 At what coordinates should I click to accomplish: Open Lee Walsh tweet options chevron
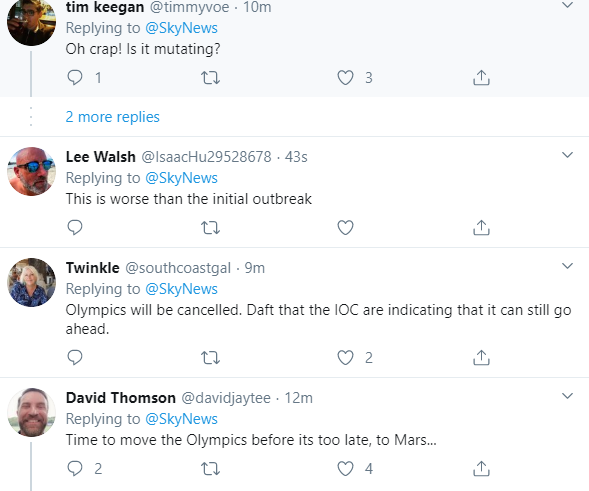pos(567,155)
